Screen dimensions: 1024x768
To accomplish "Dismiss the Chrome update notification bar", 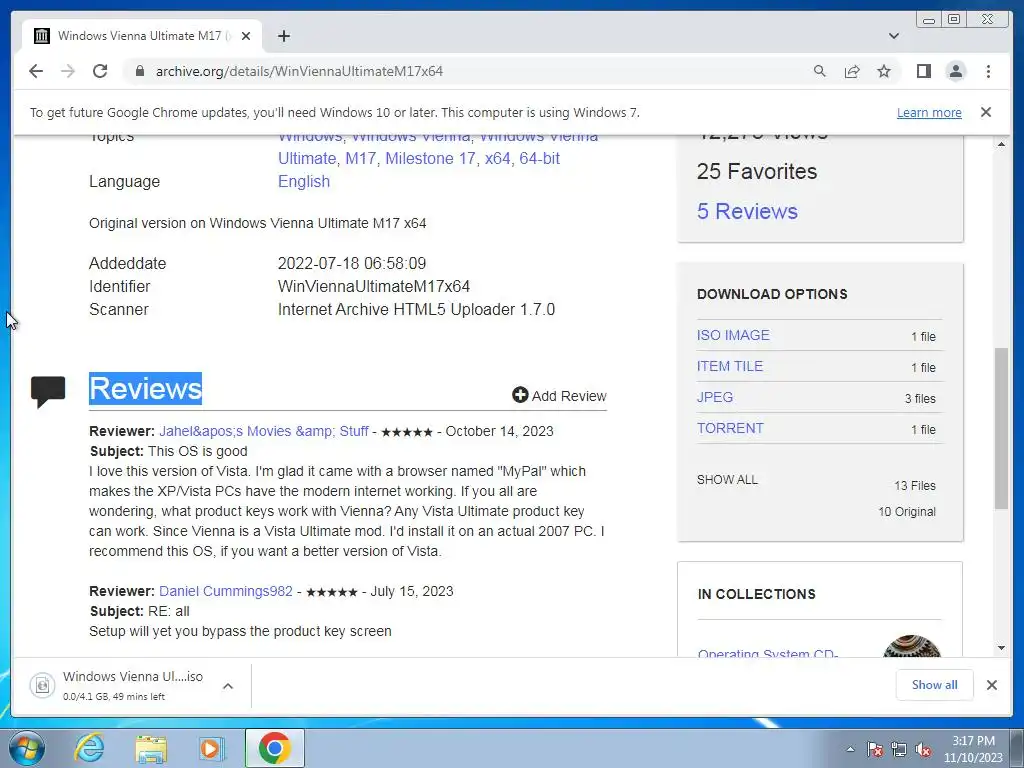I will coord(986,112).
